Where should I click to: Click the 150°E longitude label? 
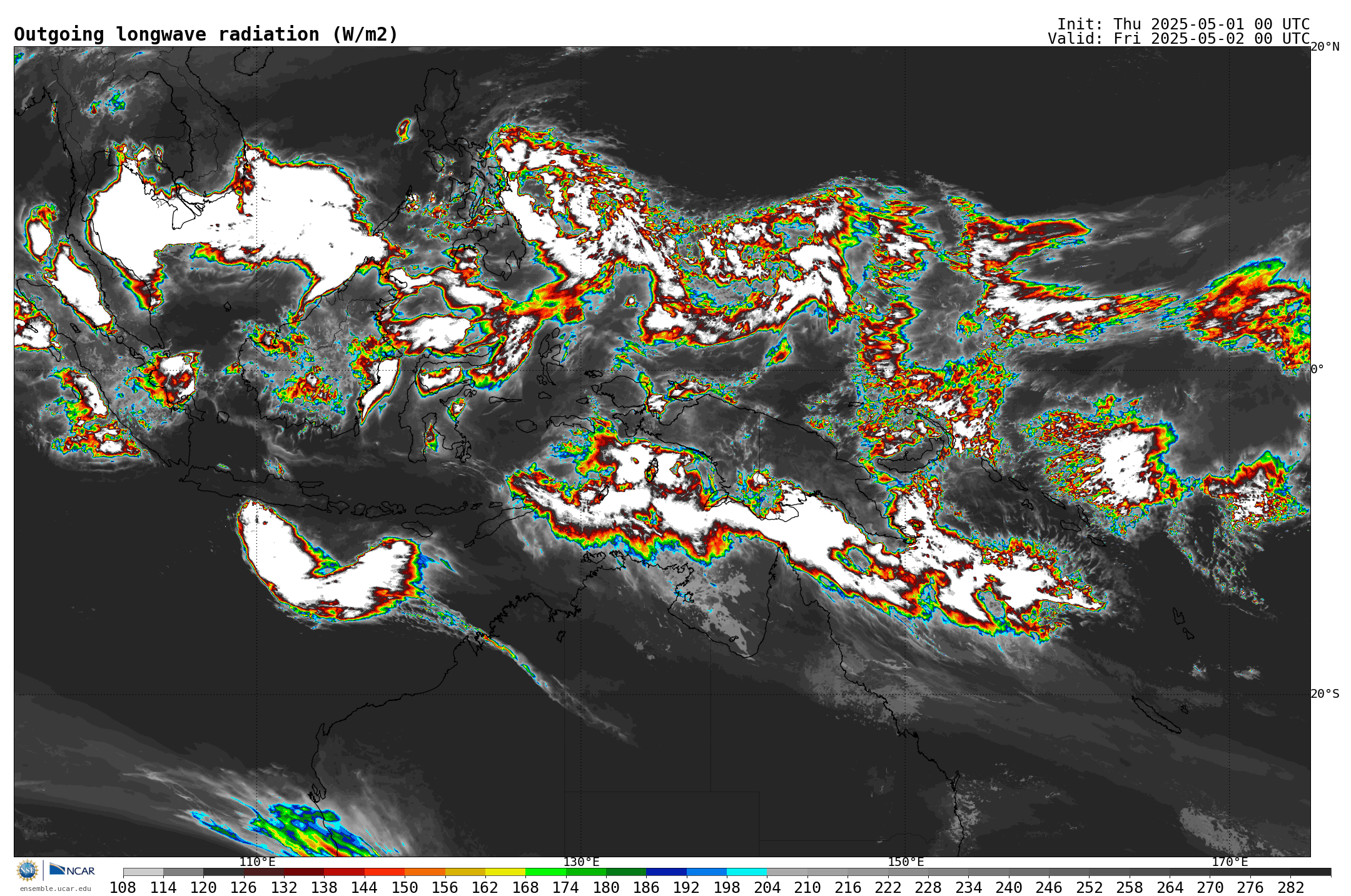pos(906,862)
